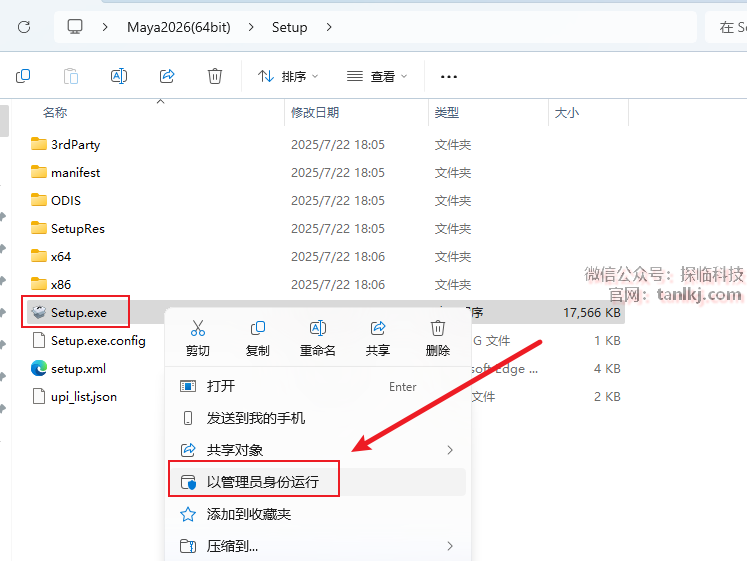Click the toolbar Rename icon
The height and width of the screenshot is (561, 747).
tap(119, 76)
